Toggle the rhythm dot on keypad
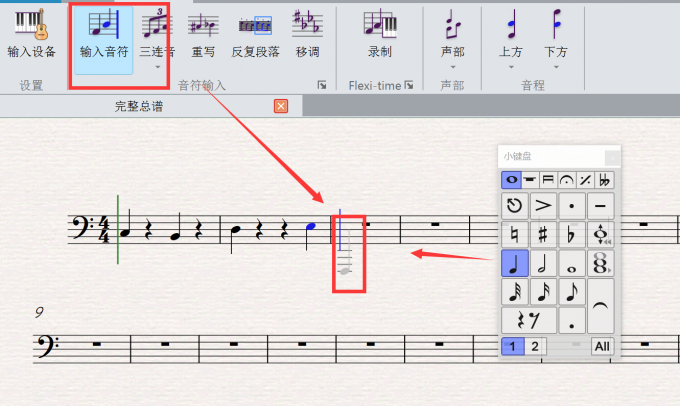 pos(572,320)
